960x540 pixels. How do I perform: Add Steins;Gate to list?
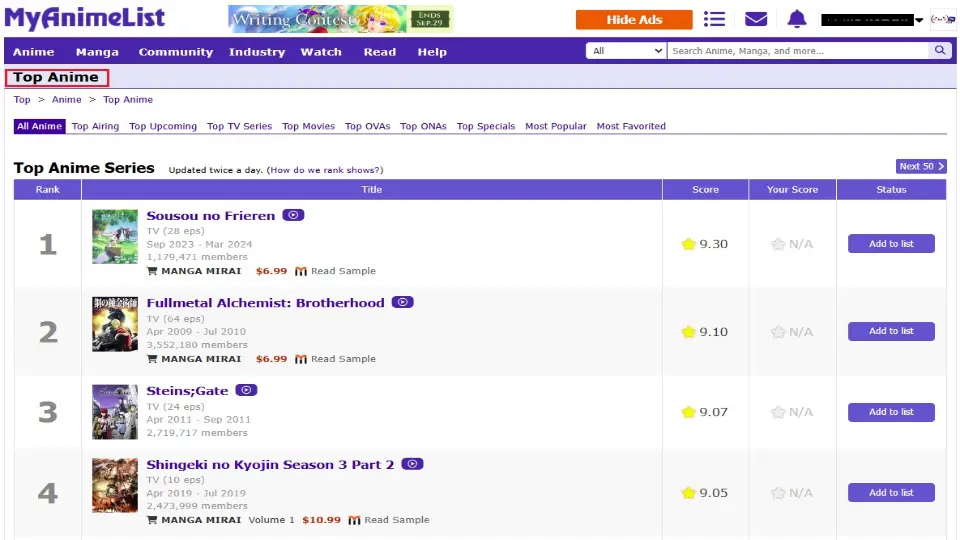[891, 412]
